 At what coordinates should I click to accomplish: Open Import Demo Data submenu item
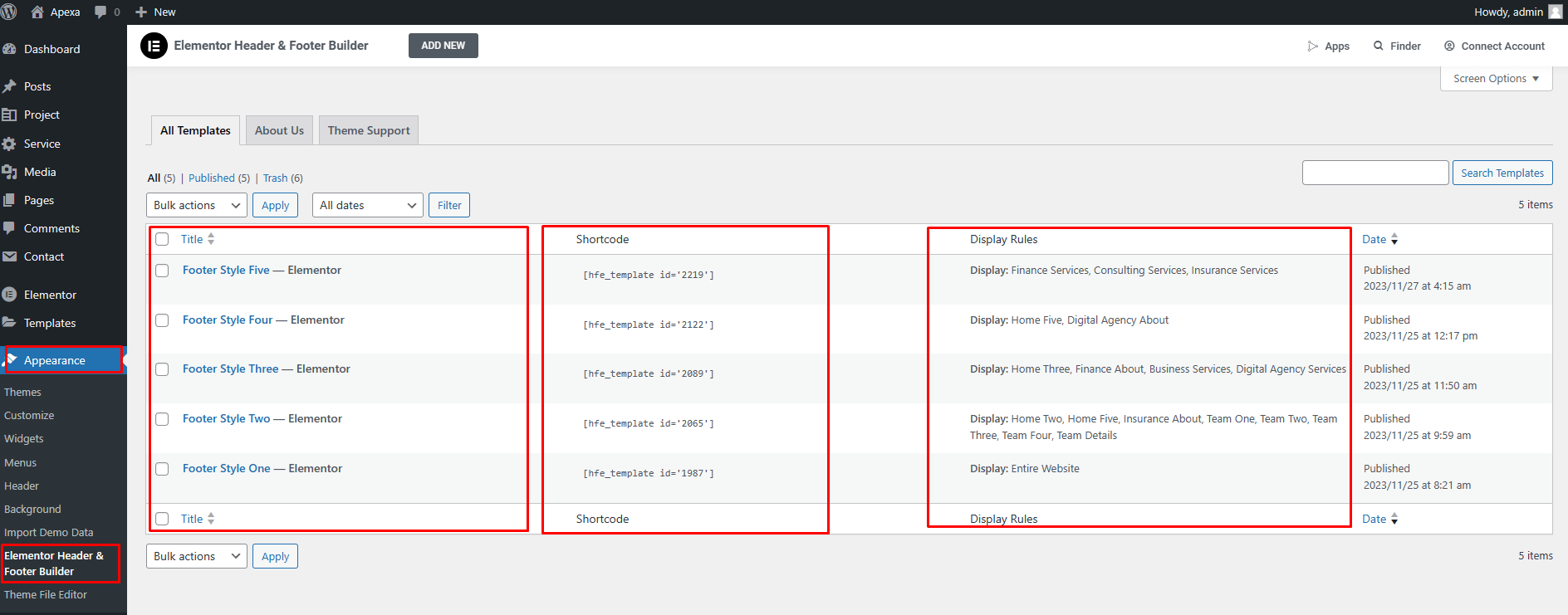click(x=49, y=532)
